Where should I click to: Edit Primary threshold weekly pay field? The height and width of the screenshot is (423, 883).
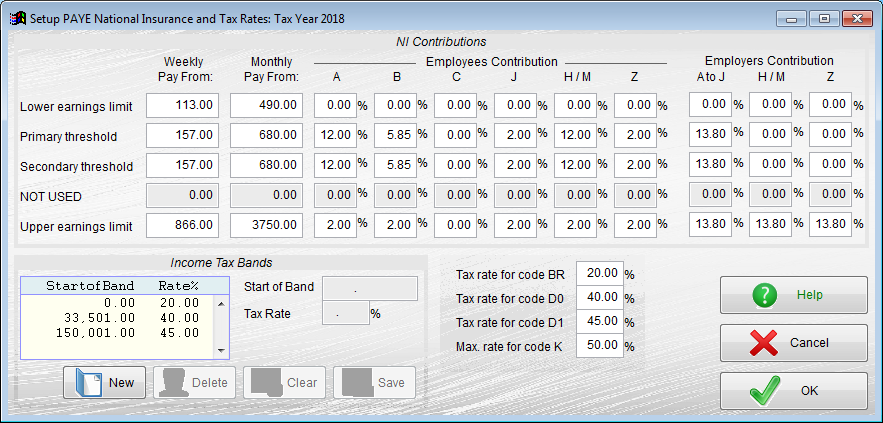[x=182, y=135]
